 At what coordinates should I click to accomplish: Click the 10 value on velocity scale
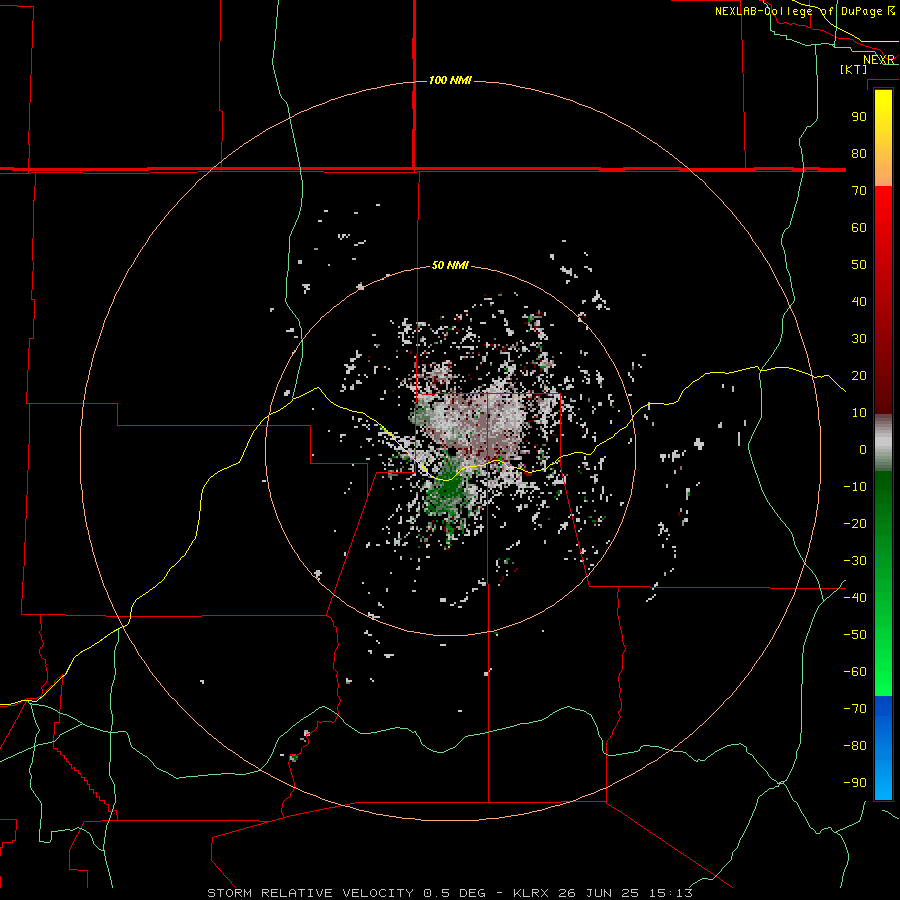coord(859,413)
